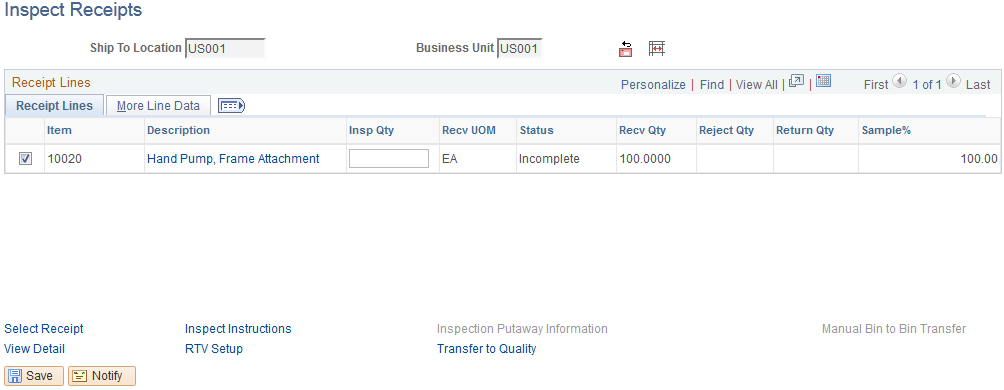Click the Item column header

pyautogui.click(x=60, y=130)
